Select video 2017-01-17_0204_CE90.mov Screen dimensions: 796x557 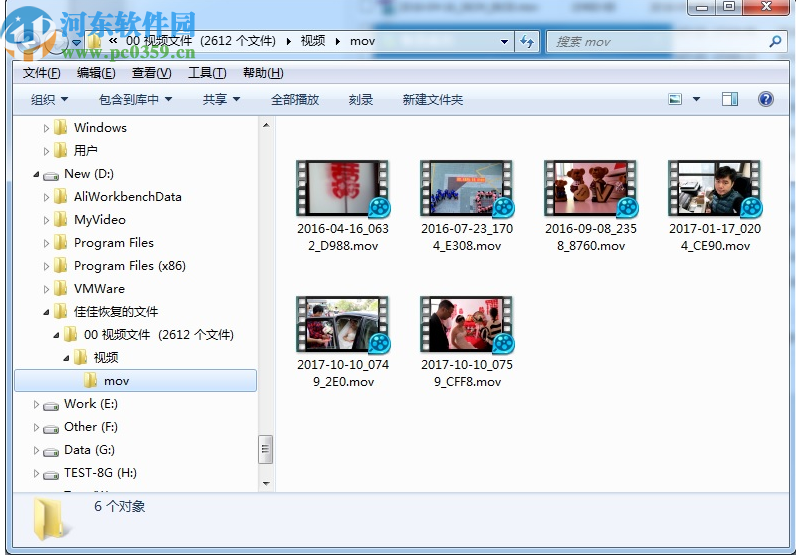click(x=715, y=206)
